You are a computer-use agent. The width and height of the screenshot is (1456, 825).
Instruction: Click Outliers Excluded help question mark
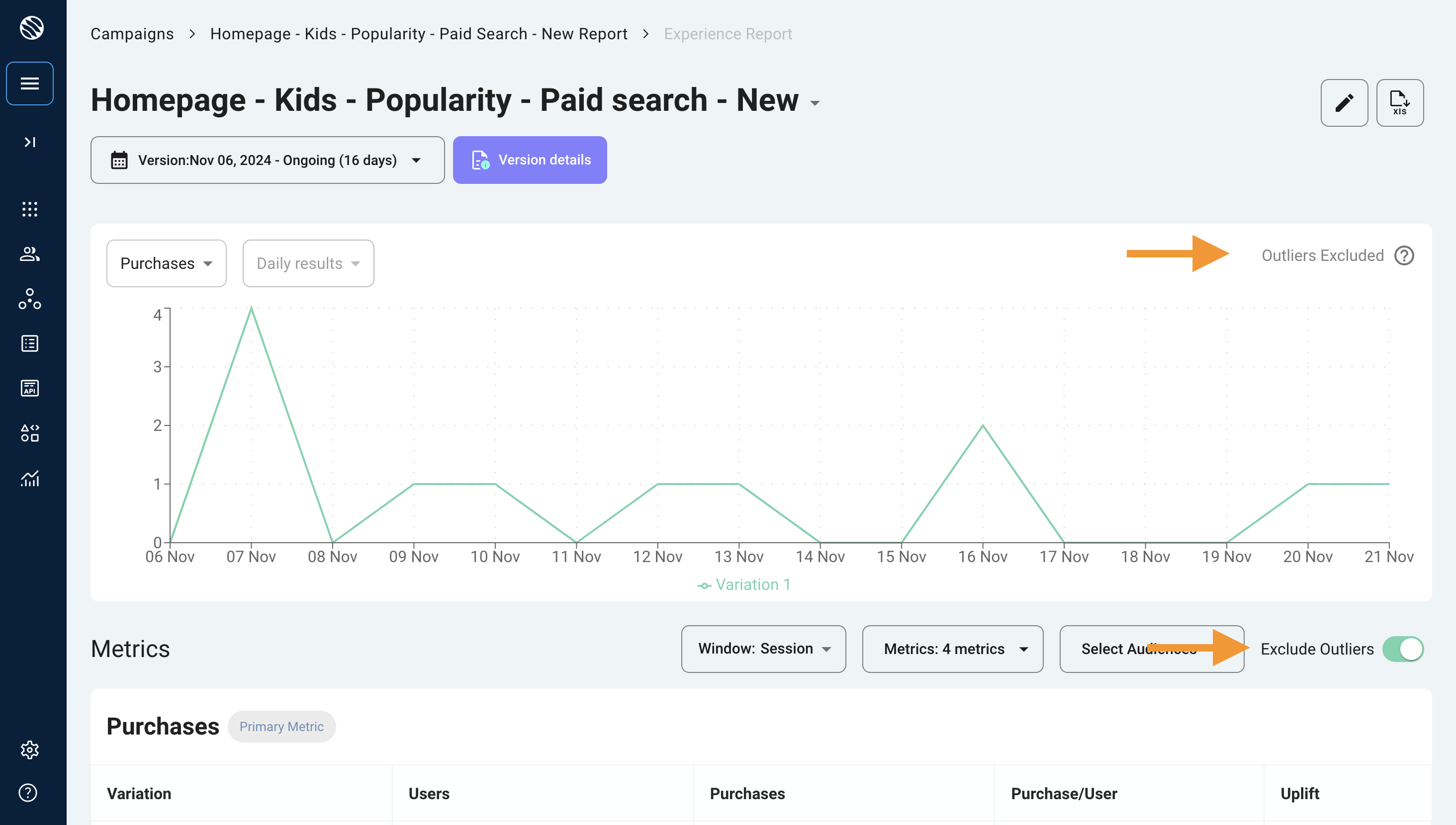(1404, 255)
